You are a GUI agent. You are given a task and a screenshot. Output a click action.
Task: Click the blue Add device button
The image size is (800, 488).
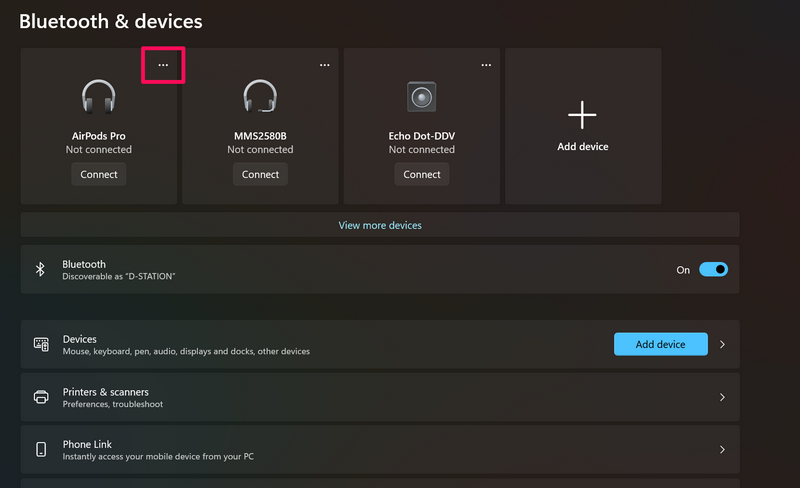(x=660, y=345)
